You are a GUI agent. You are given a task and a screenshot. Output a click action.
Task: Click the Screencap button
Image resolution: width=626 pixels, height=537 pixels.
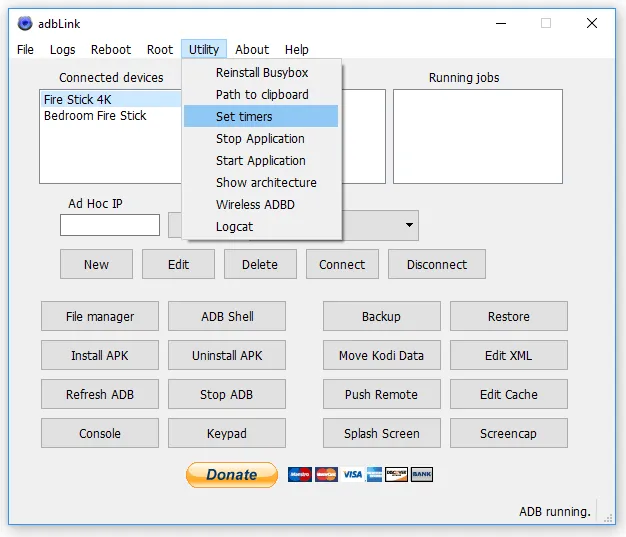coord(508,433)
